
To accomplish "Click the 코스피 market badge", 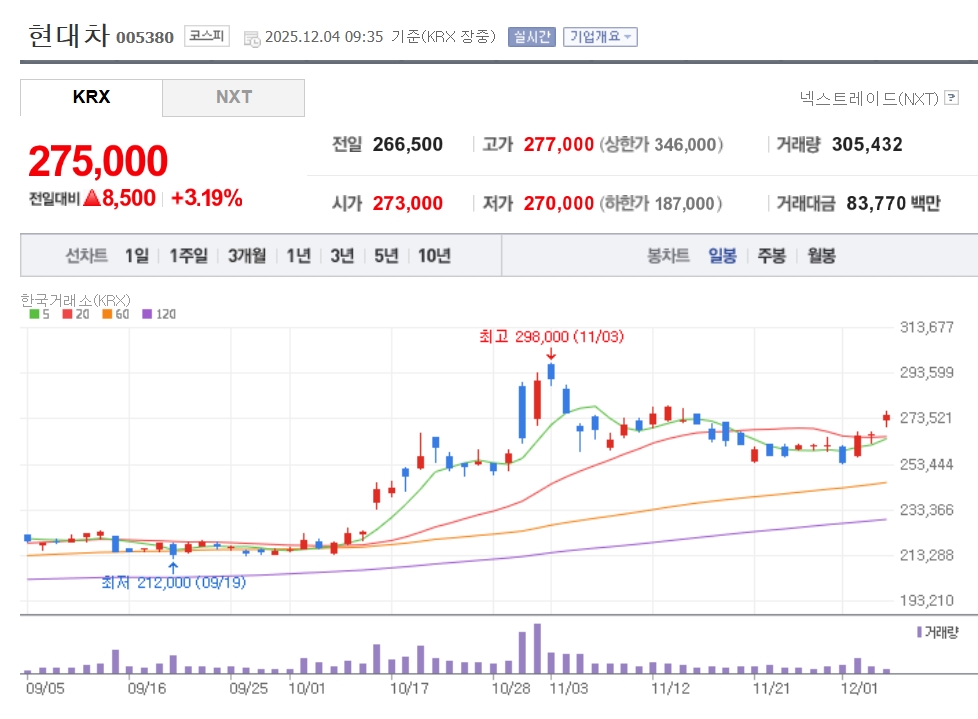I will pos(207,37).
